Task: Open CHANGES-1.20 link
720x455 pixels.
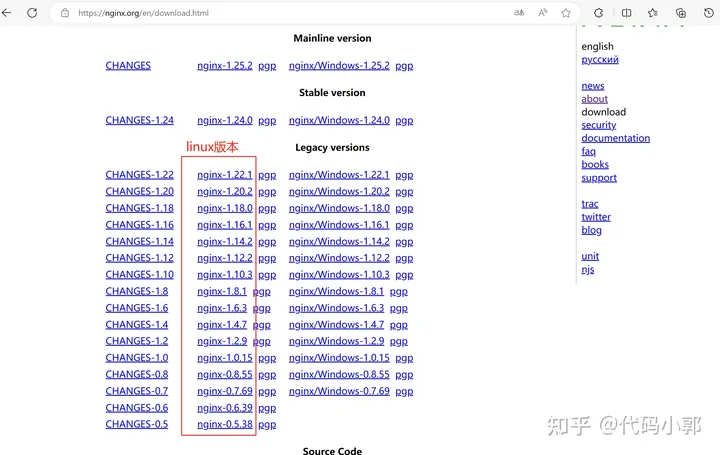Action: (x=140, y=191)
